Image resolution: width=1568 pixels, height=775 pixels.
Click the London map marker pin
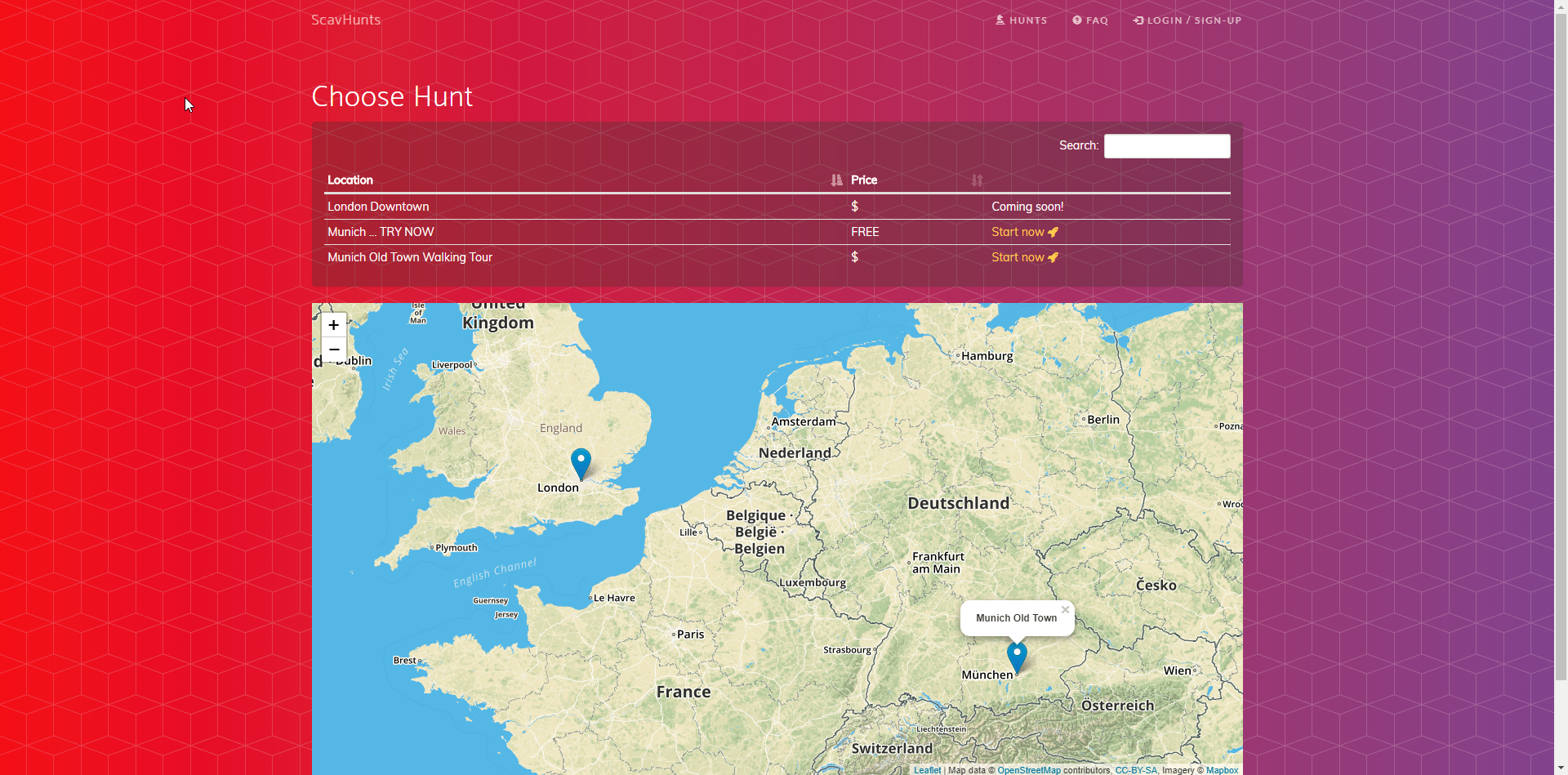581,462
